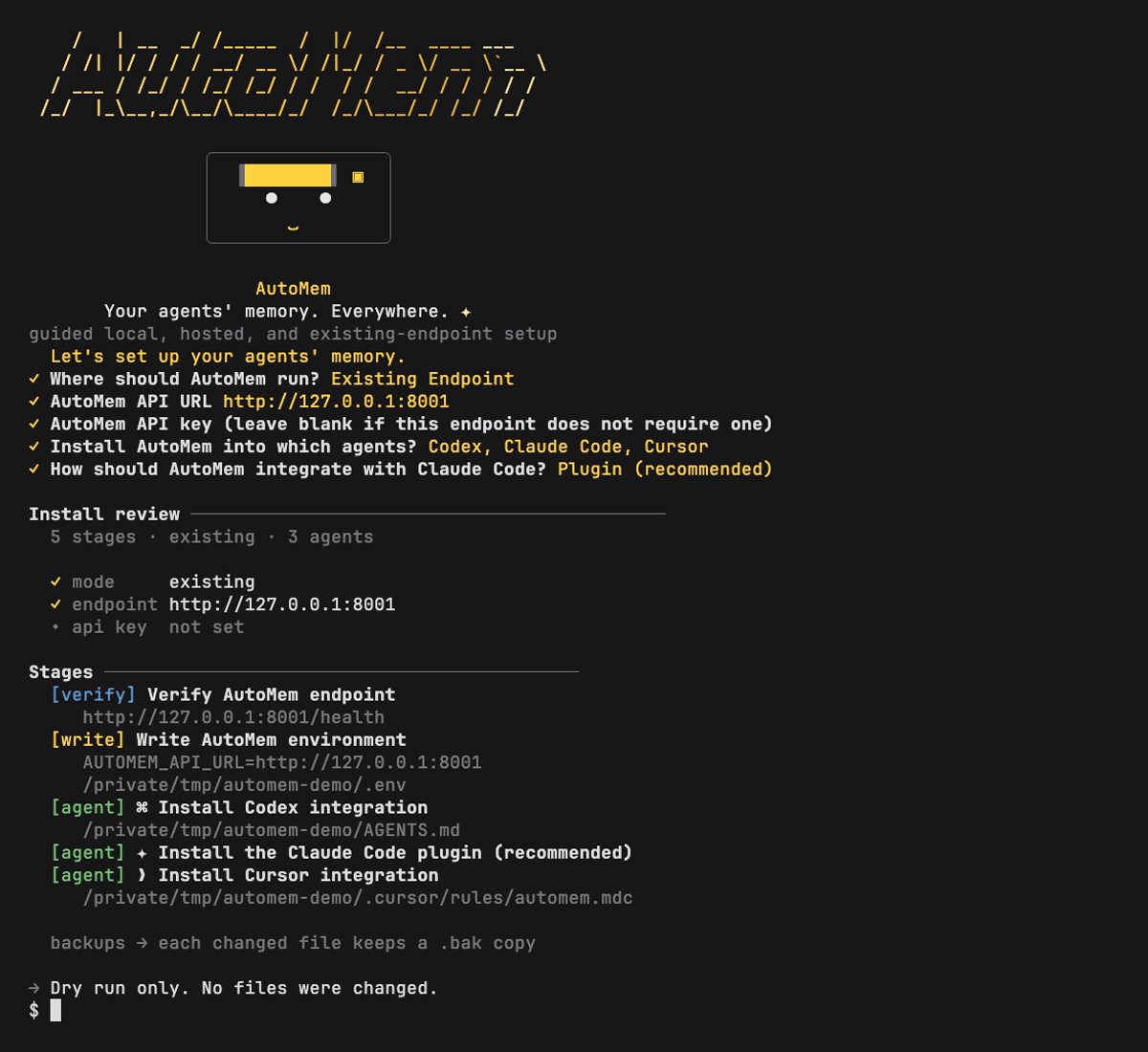
Task: Click the Claude Code sparkle icon
Action: coord(142,853)
